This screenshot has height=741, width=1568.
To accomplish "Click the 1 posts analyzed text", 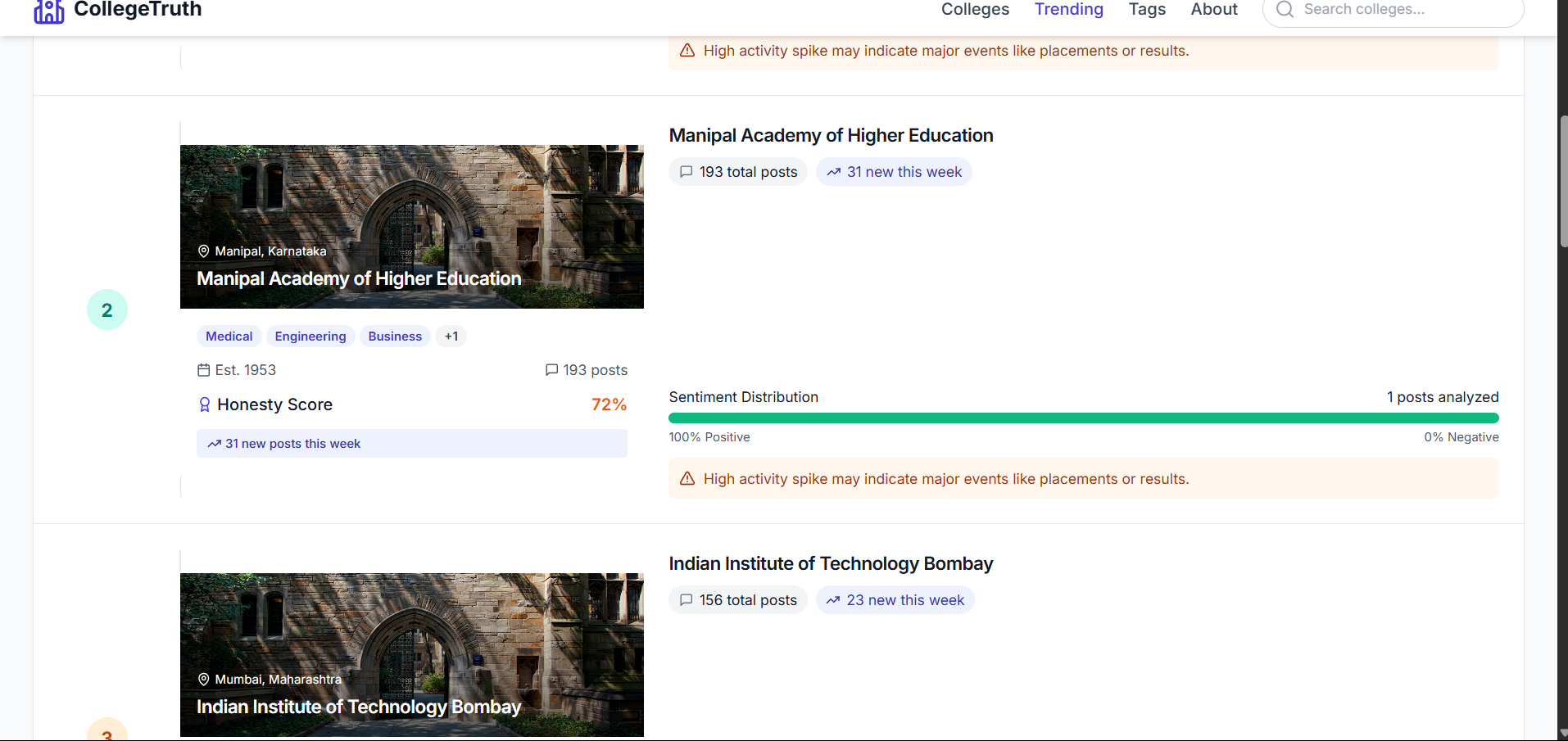I will [1443, 397].
